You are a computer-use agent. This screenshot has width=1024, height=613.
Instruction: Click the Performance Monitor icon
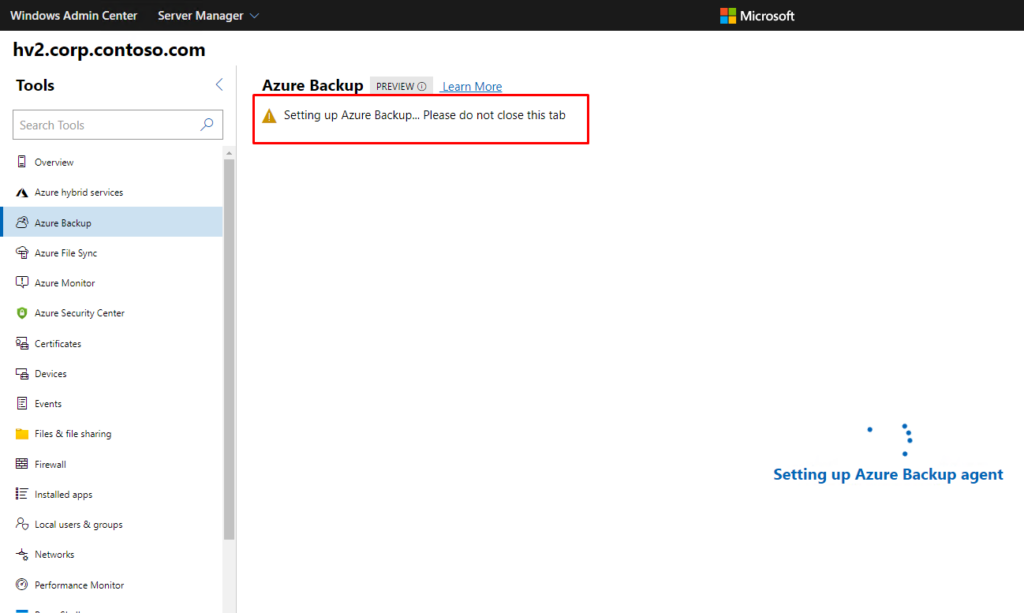pyautogui.click(x=22, y=584)
